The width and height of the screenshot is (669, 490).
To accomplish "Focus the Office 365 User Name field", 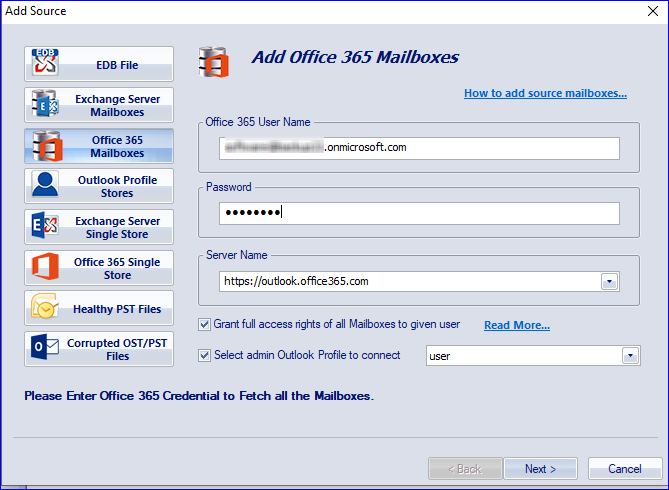I will [419, 148].
